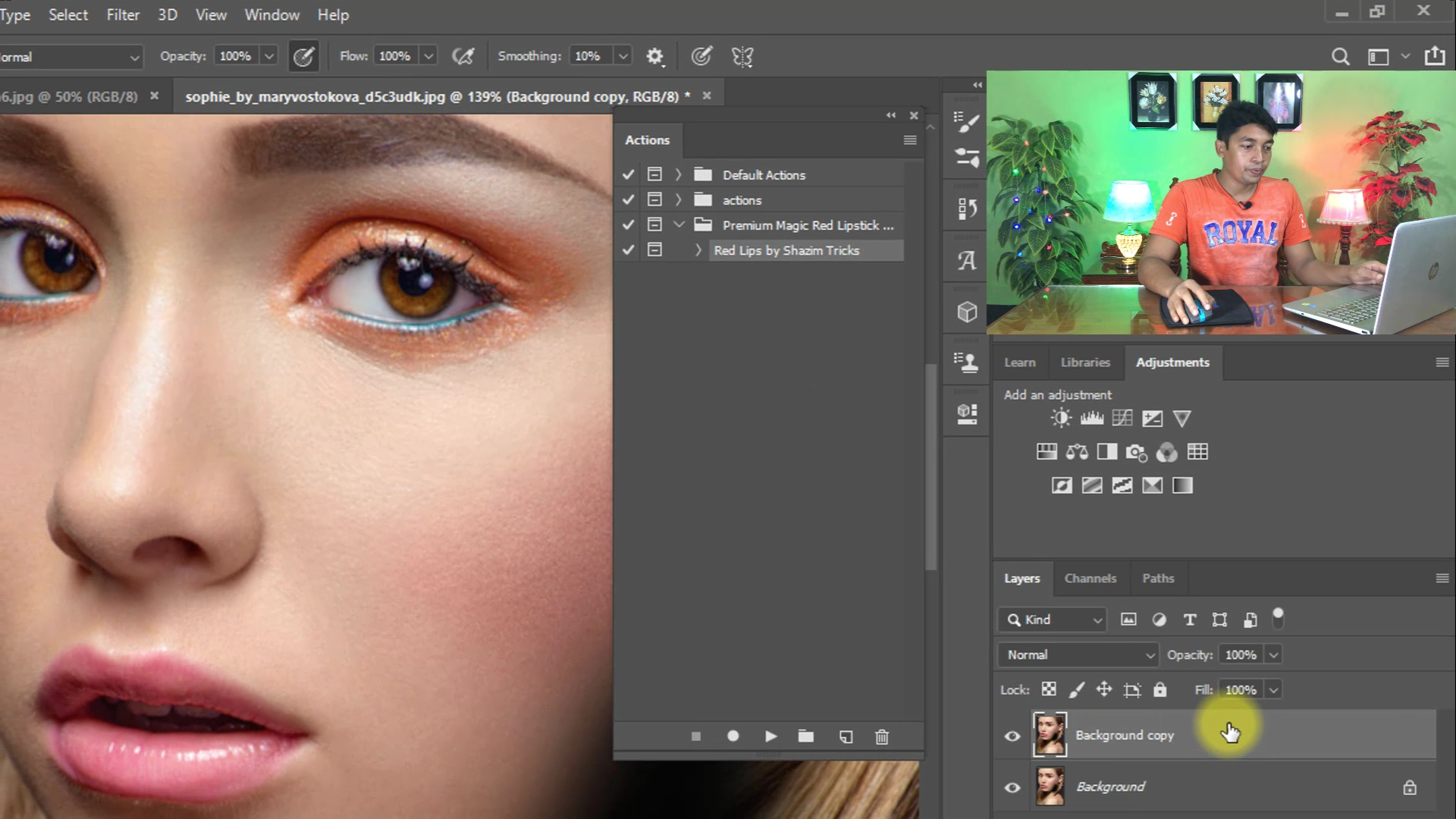The height and width of the screenshot is (819, 1456).
Task: Click the layer Opacity 100% field
Action: point(1241,654)
